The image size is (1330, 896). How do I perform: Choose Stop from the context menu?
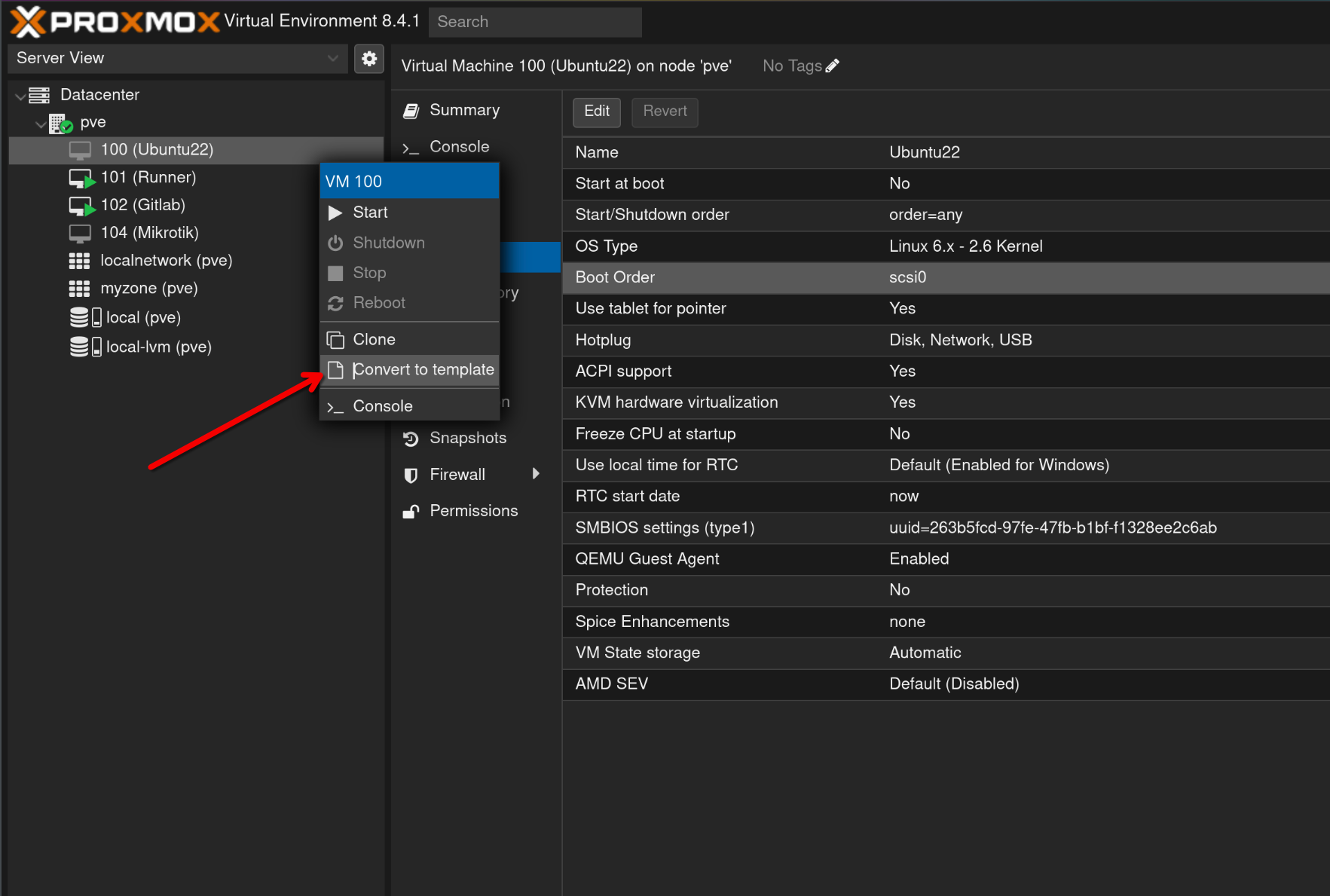[409, 273]
